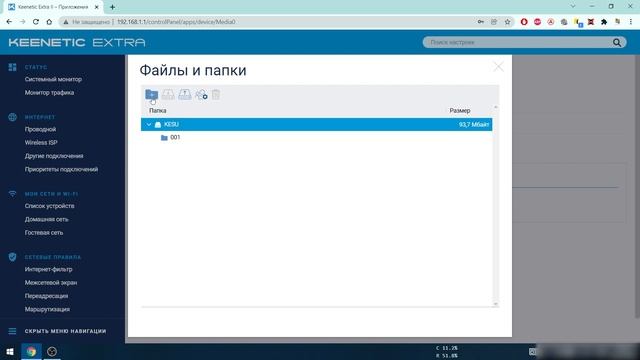The height and width of the screenshot is (360, 640).
Task: Open Системный монитор in sidebar
Action: click(53, 79)
